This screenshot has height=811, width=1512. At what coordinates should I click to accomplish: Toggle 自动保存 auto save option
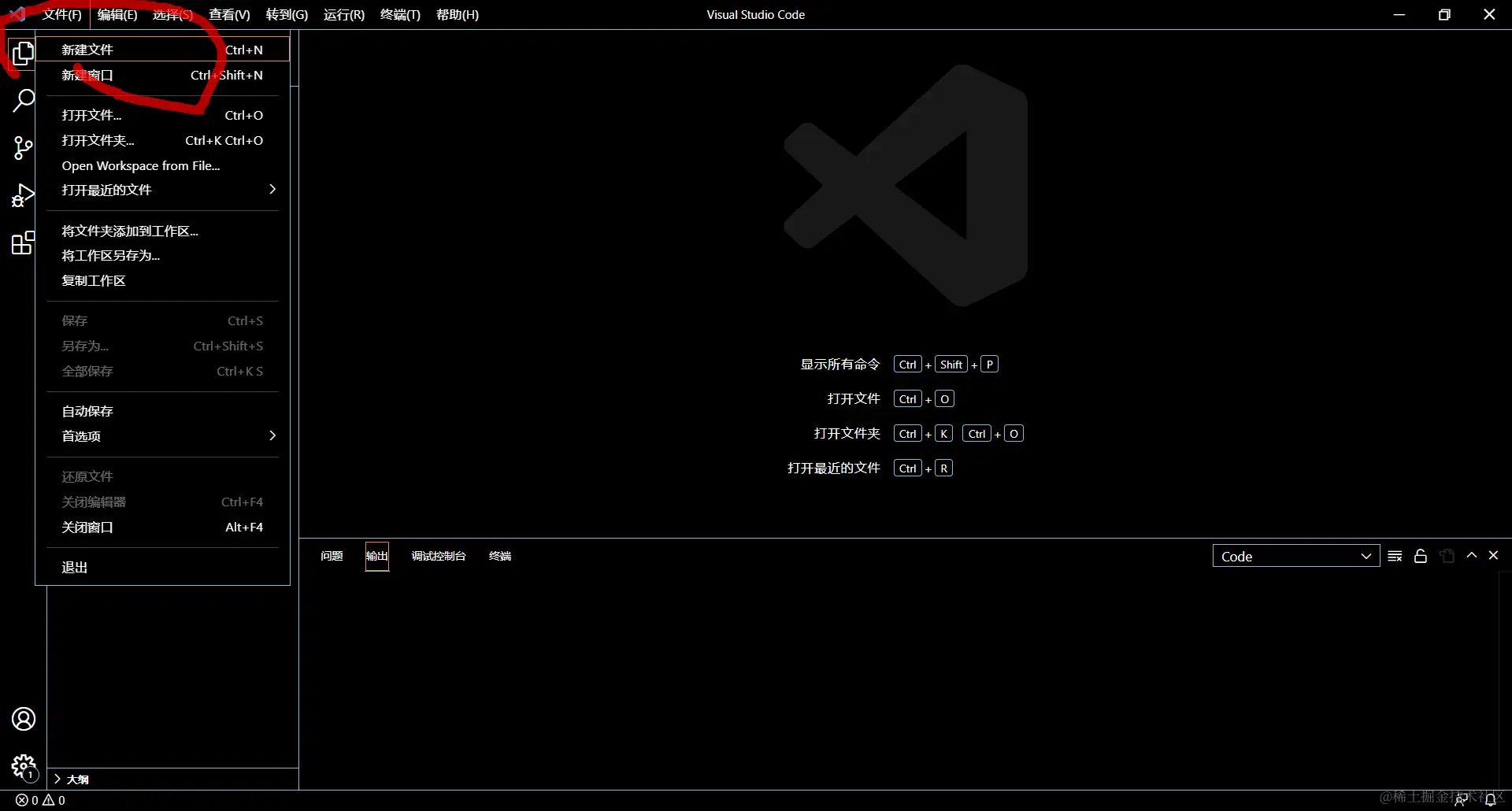point(163,411)
